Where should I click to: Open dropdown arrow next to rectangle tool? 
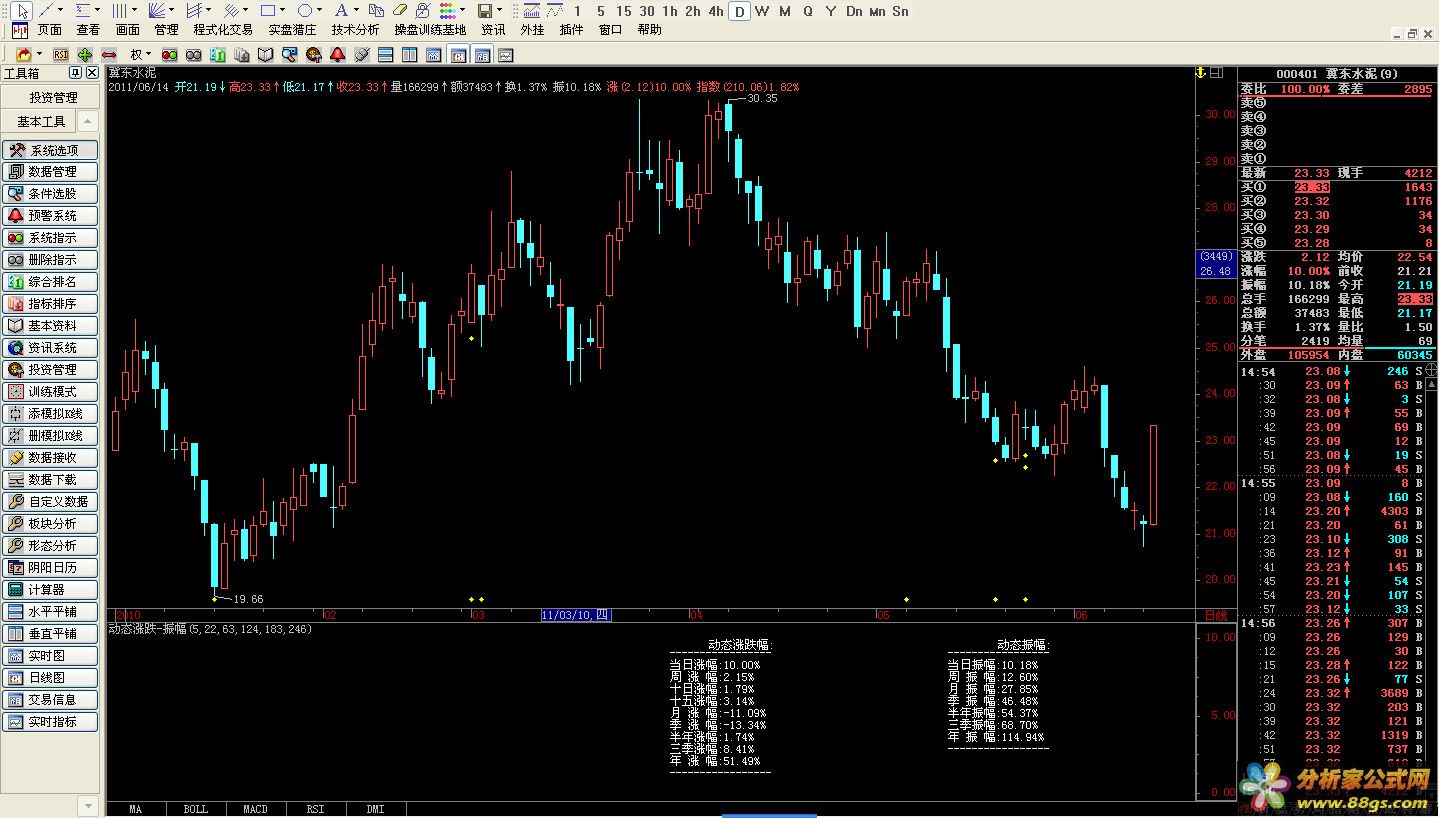(282, 11)
